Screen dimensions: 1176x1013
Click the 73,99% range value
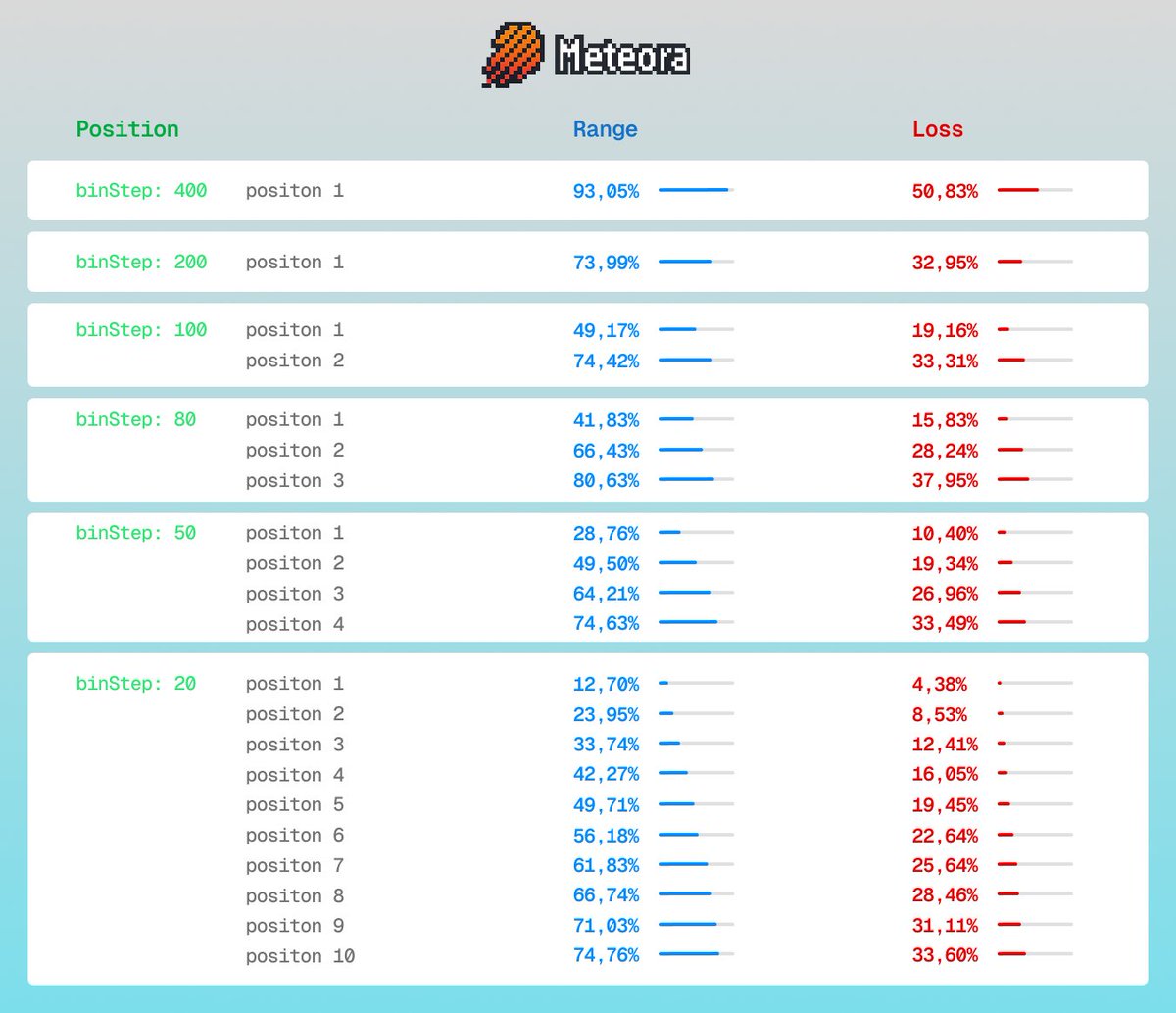[606, 263]
